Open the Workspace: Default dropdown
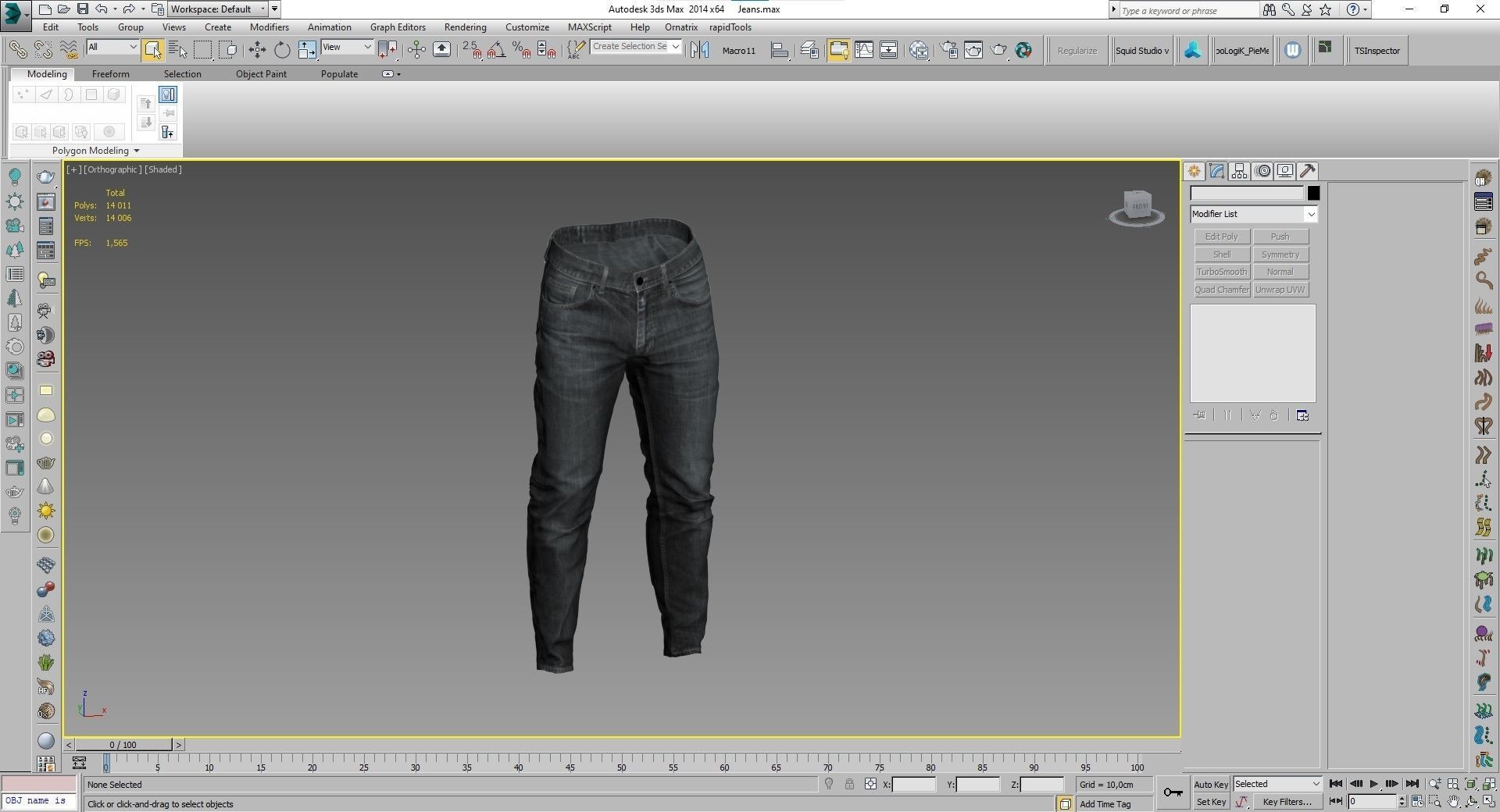Image resolution: width=1500 pixels, height=812 pixels. point(218,9)
